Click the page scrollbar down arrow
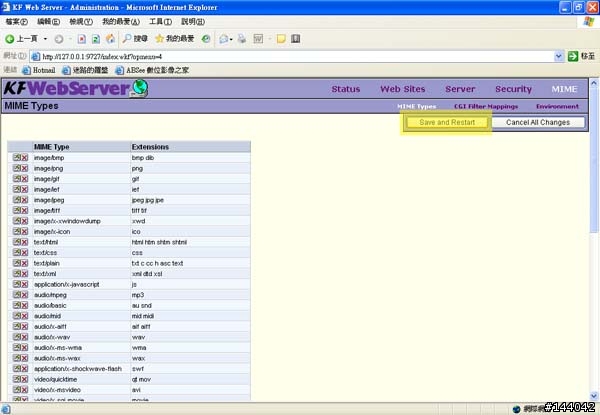 [594, 396]
